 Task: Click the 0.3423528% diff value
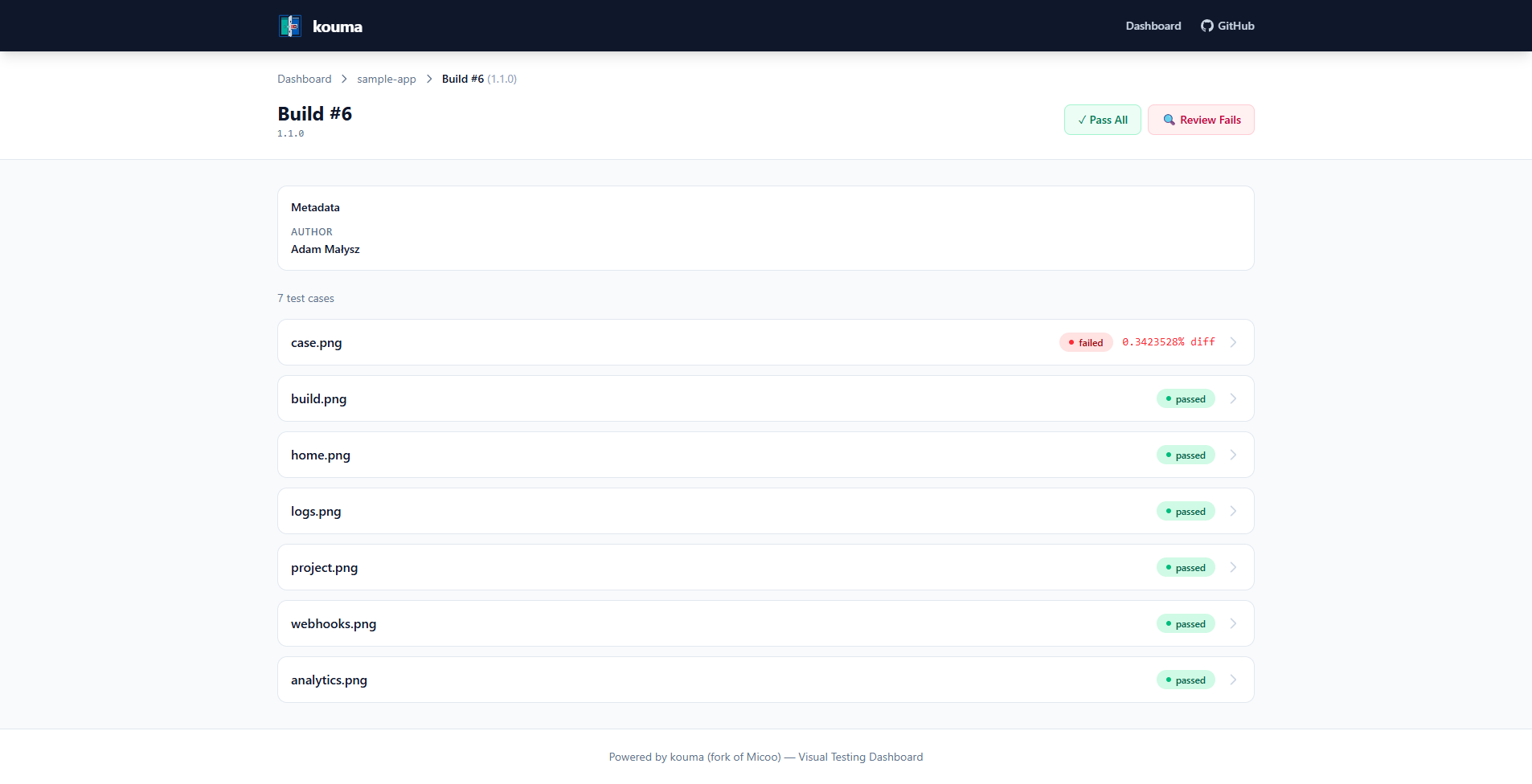pos(1169,342)
